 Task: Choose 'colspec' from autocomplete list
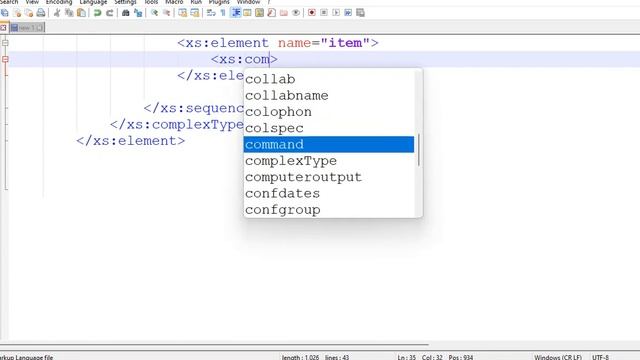[x=329, y=128]
